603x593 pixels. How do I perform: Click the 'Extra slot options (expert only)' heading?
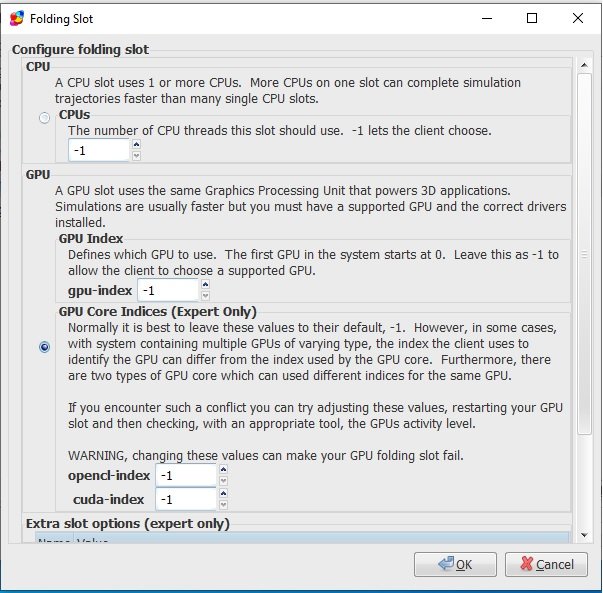point(128,523)
